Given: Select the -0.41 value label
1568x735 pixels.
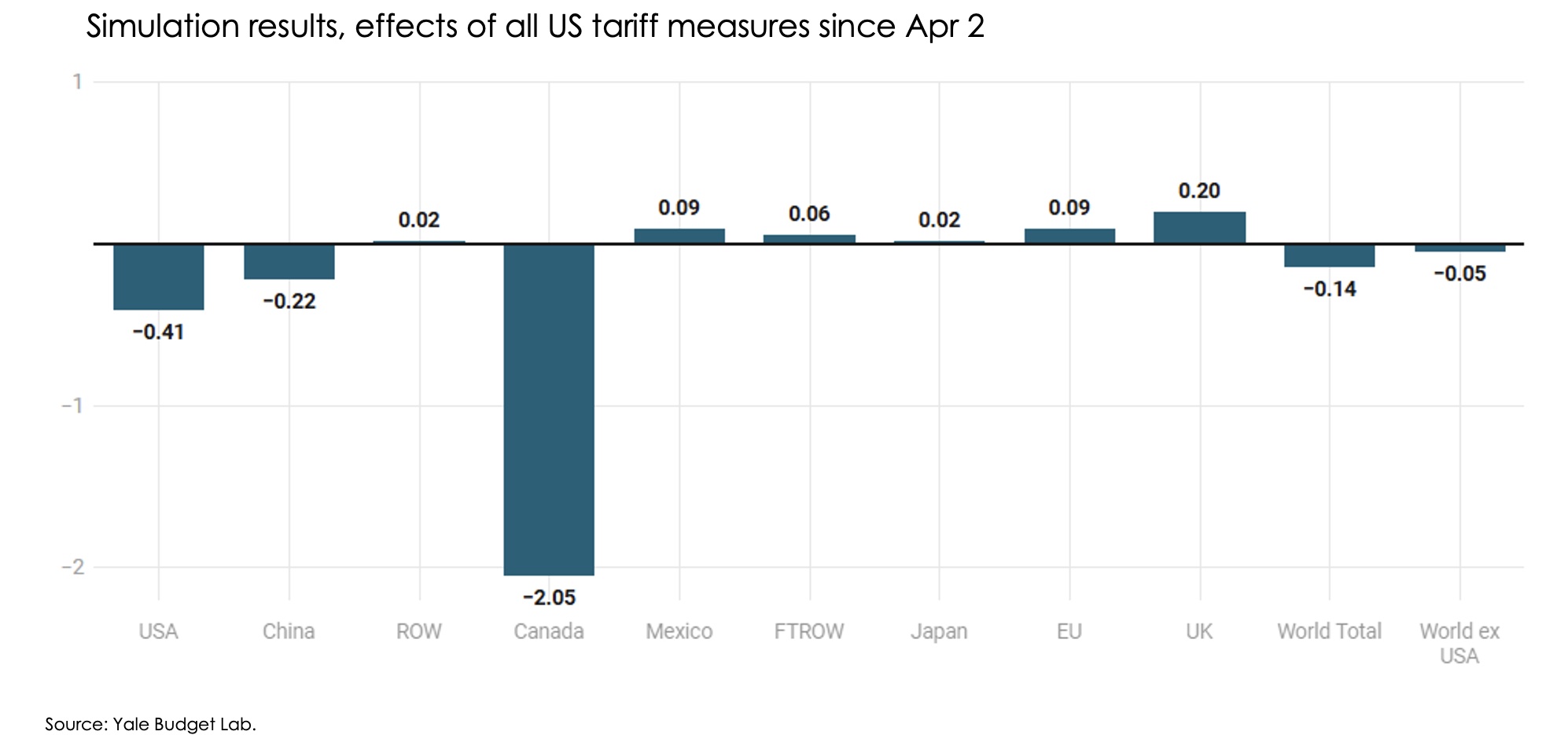Looking at the screenshot, I should (159, 333).
